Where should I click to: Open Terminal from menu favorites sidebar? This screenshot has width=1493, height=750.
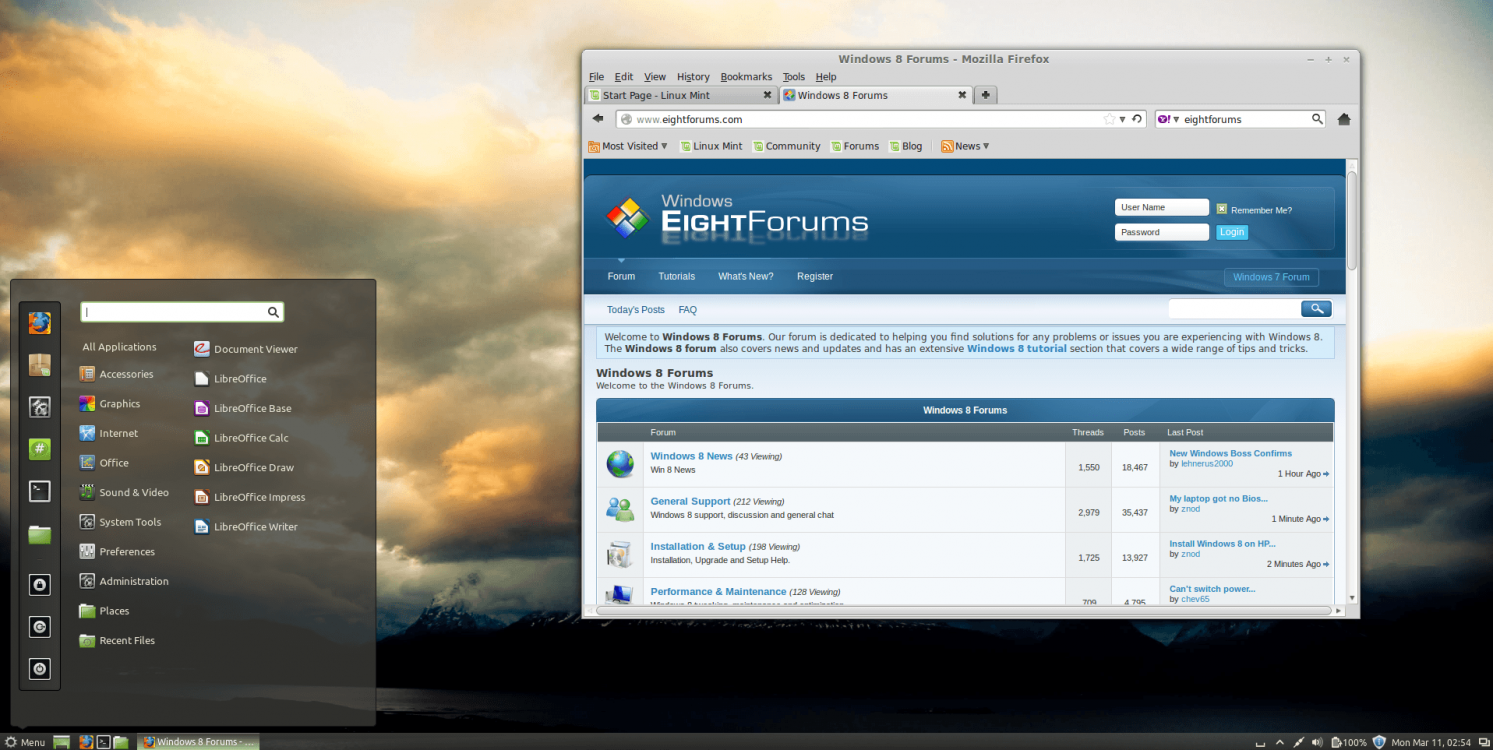pyautogui.click(x=39, y=491)
